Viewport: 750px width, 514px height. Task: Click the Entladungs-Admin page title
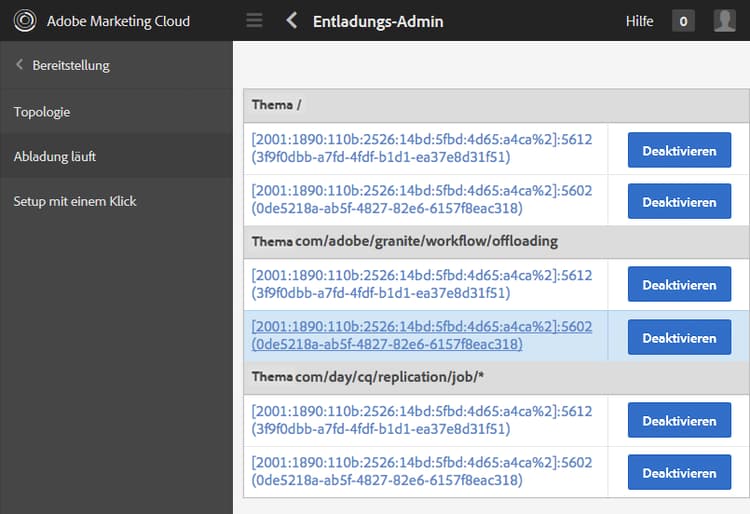click(x=378, y=22)
